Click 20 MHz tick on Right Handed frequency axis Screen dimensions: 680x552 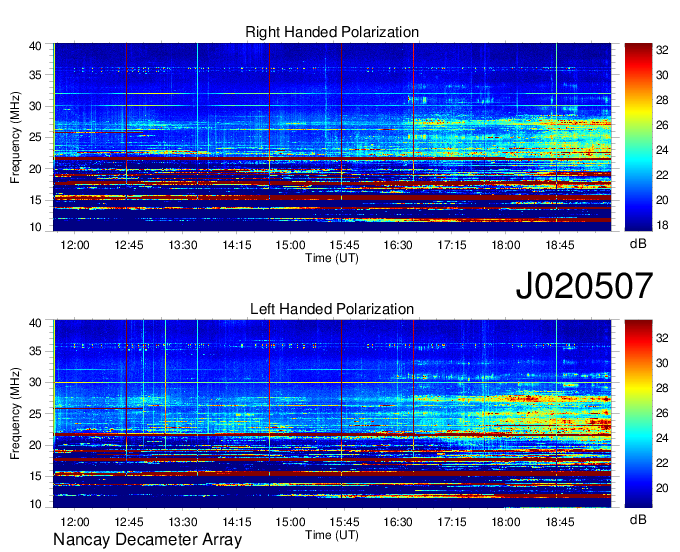[x=35, y=169]
